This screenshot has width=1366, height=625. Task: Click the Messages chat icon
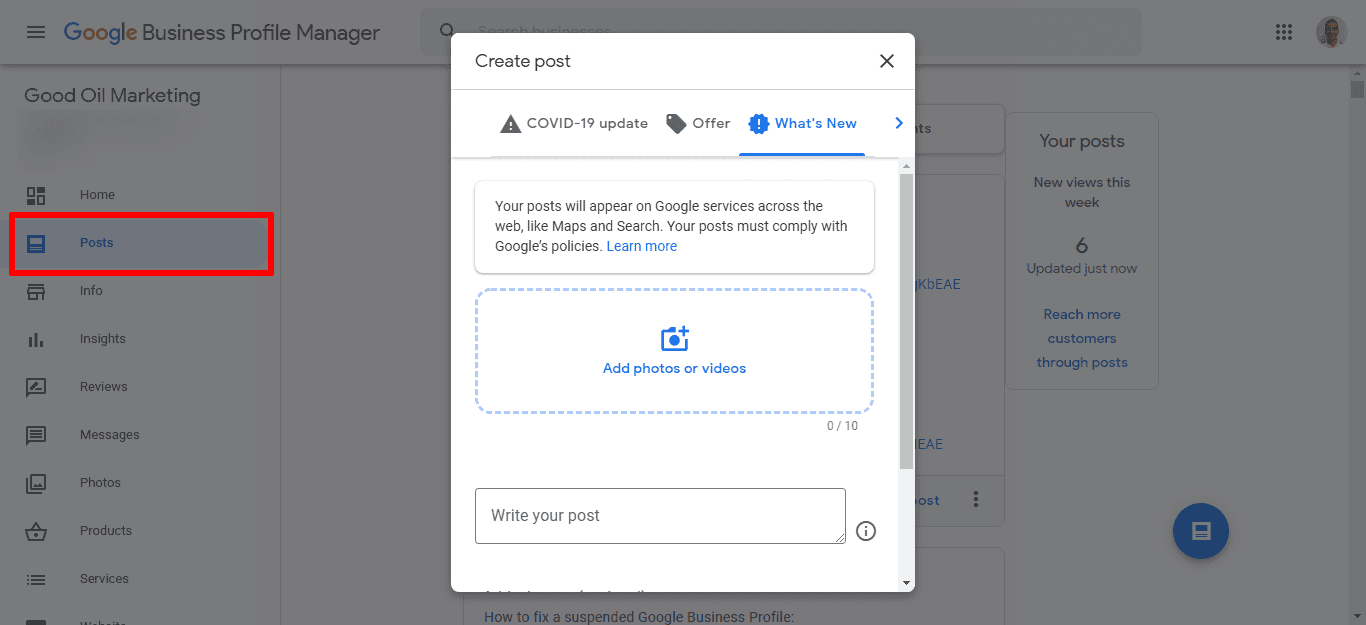pos(36,435)
